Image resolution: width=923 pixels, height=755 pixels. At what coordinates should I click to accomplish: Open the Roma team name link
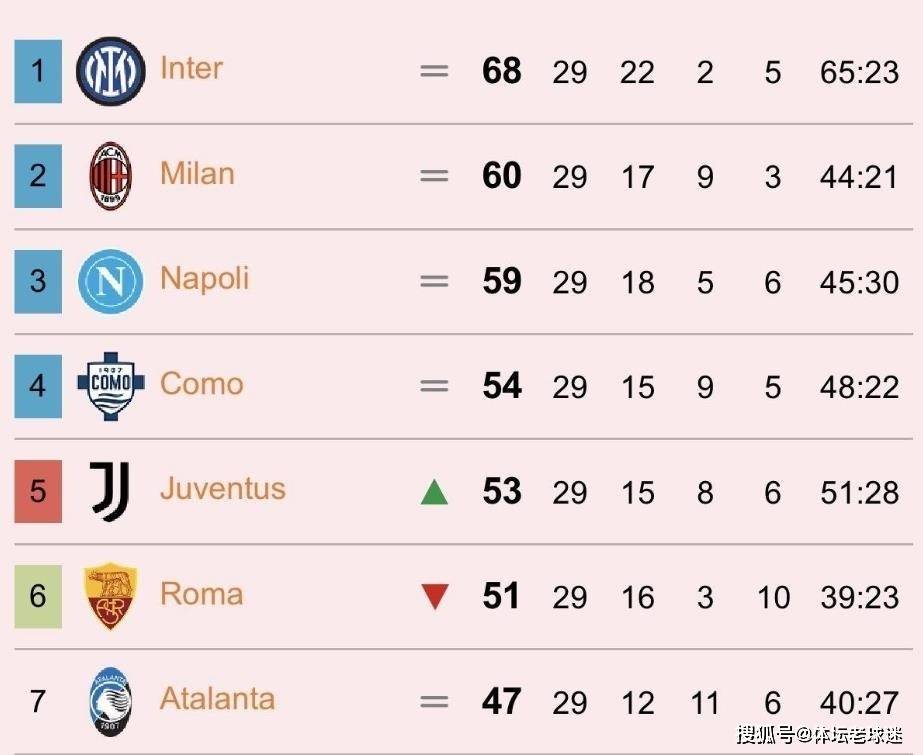tap(201, 594)
